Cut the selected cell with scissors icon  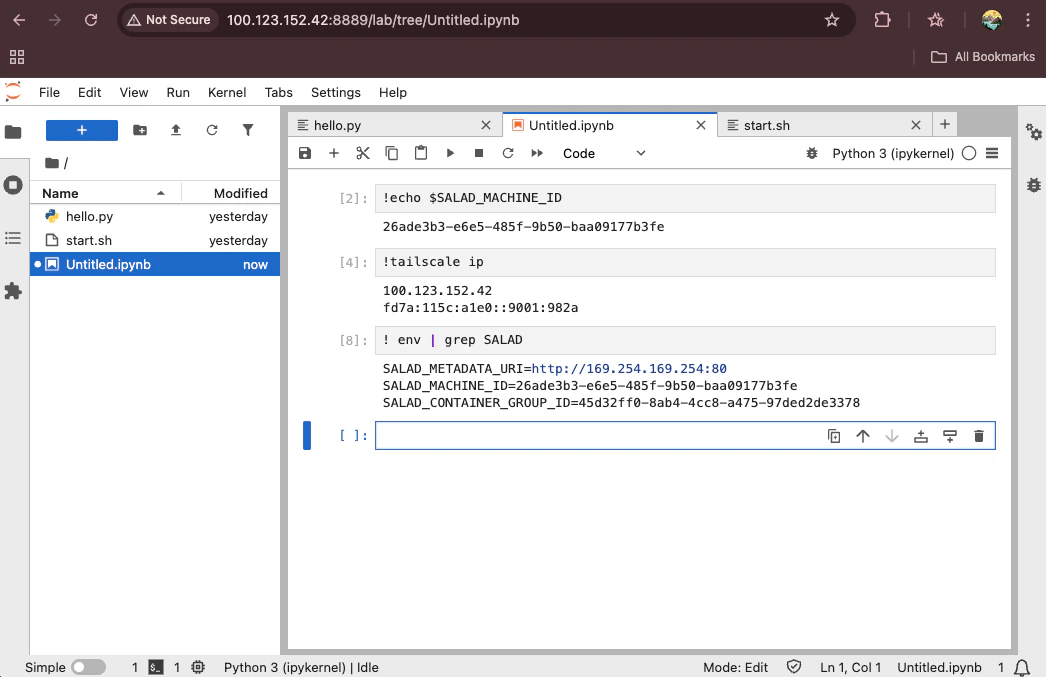coord(363,153)
